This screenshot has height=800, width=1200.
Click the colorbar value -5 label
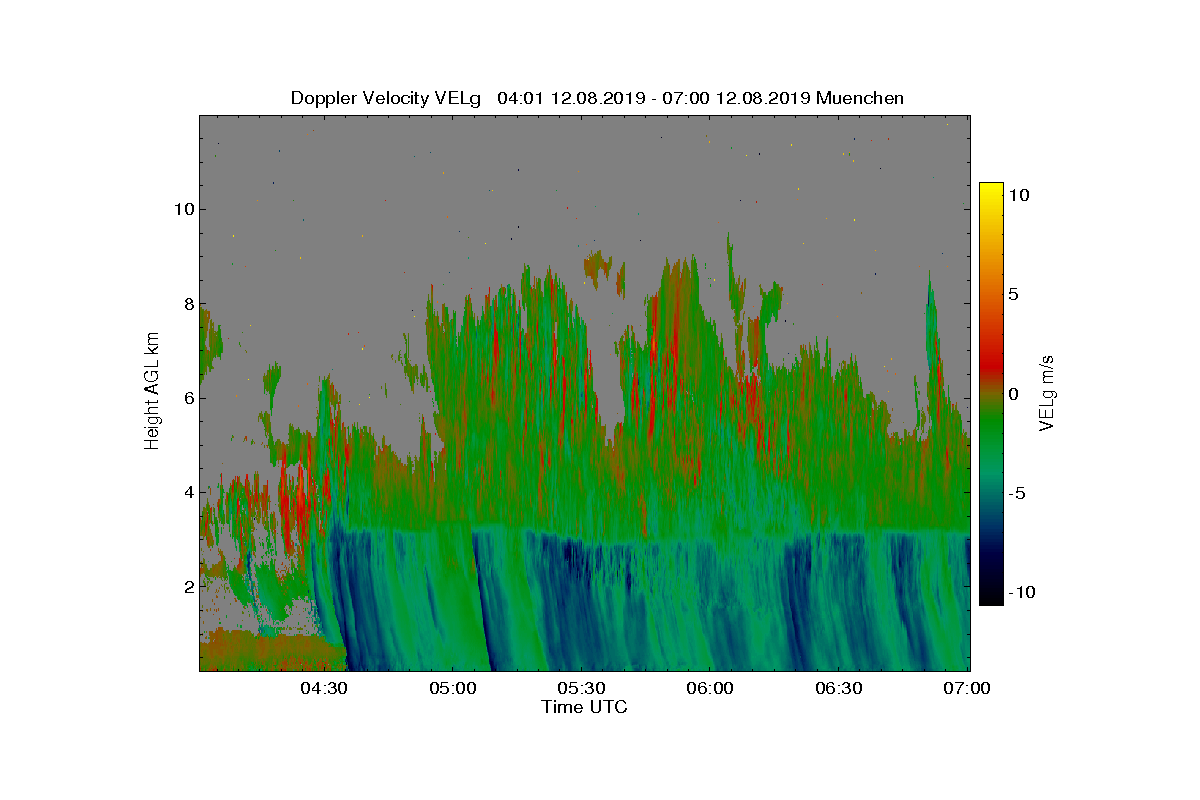(x=1016, y=493)
